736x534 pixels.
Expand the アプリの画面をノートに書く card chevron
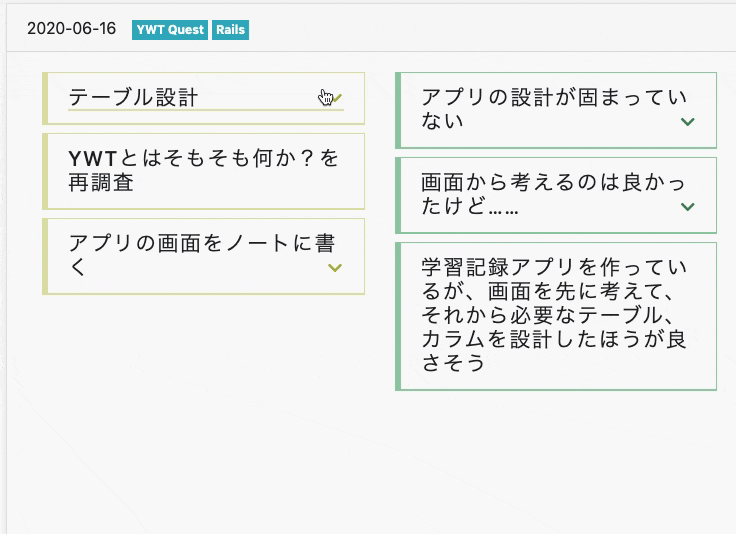[x=335, y=268]
